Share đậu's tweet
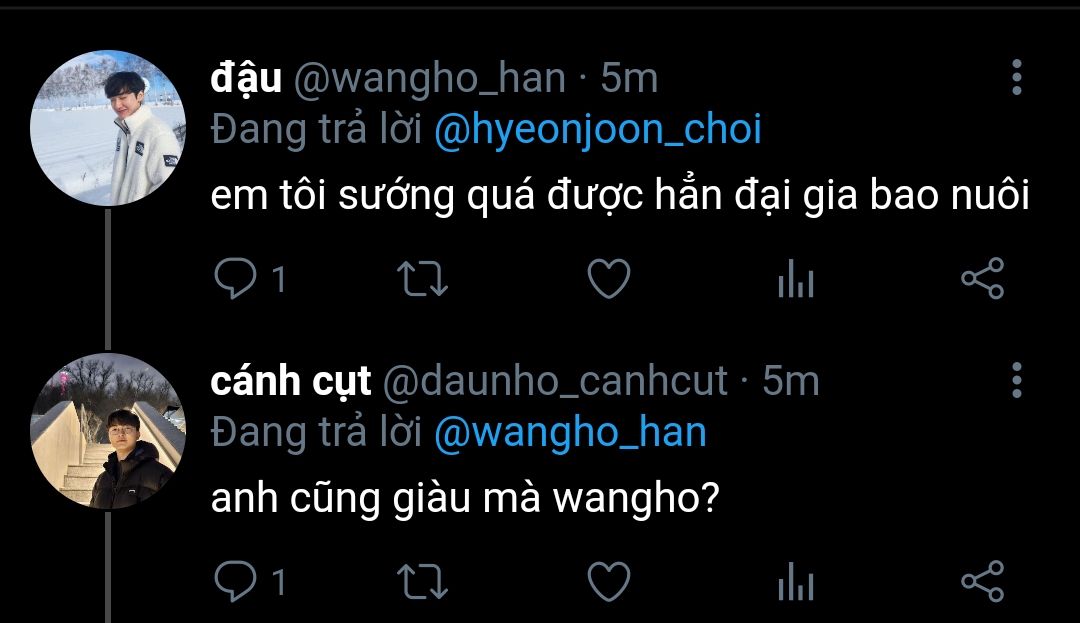Image resolution: width=1080 pixels, height=623 pixels. click(983, 278)
